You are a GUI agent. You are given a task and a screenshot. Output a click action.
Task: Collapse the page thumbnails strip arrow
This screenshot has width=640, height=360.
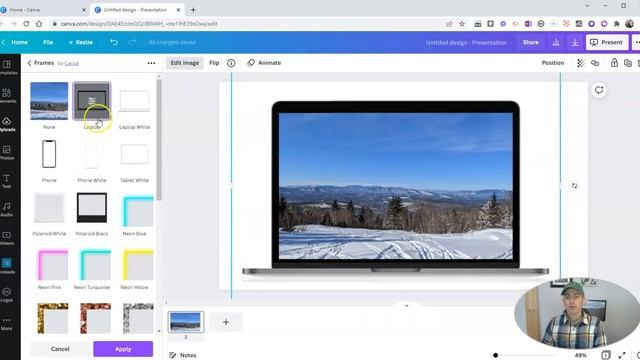point(406,305)
